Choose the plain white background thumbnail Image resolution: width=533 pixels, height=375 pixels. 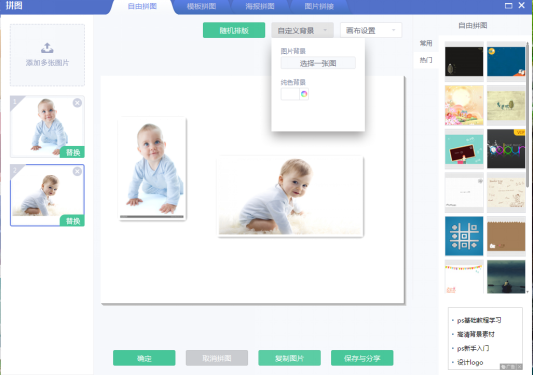(464, 192)
